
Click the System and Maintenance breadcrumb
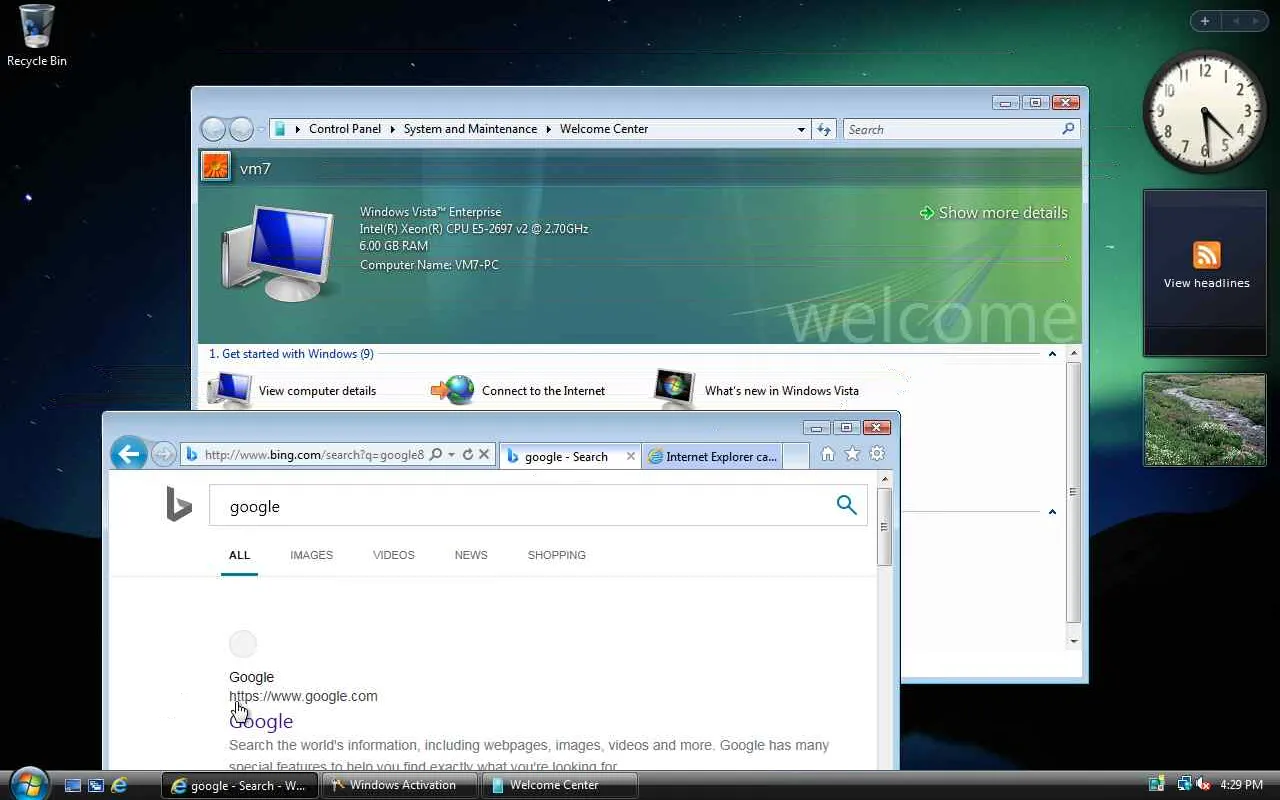point(470,129)
